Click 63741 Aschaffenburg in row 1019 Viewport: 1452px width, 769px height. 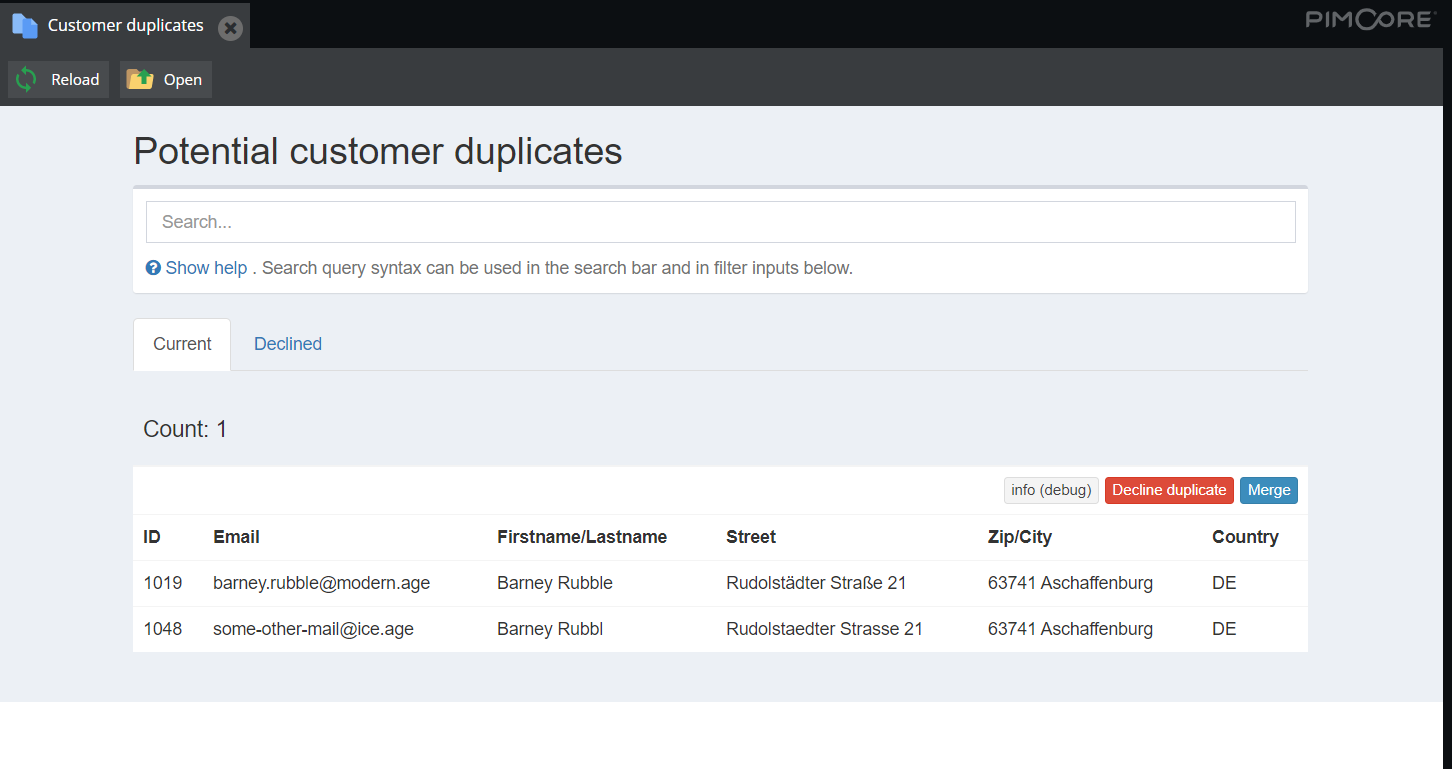click(x=1070, y=583)
